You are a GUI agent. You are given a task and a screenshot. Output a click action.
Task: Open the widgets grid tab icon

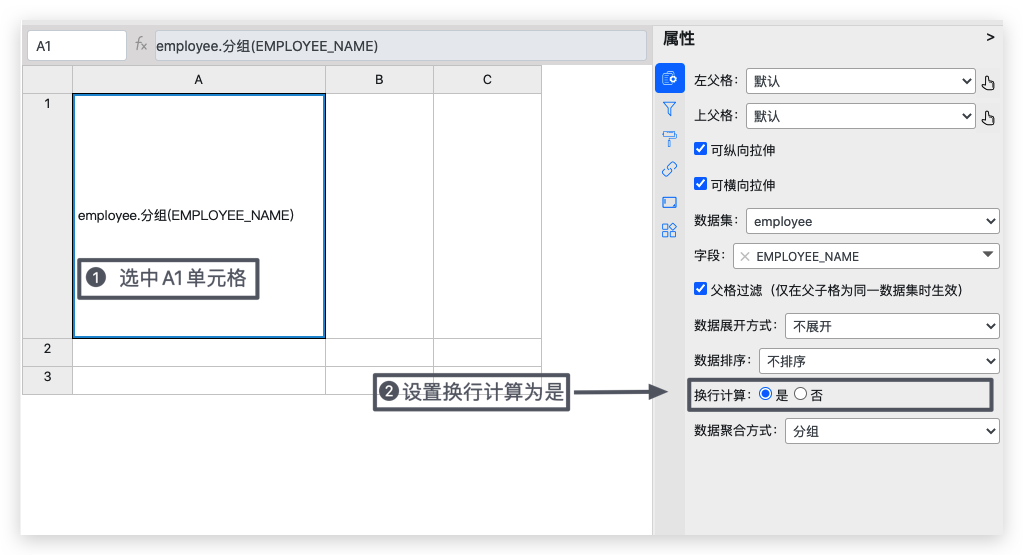669,230
